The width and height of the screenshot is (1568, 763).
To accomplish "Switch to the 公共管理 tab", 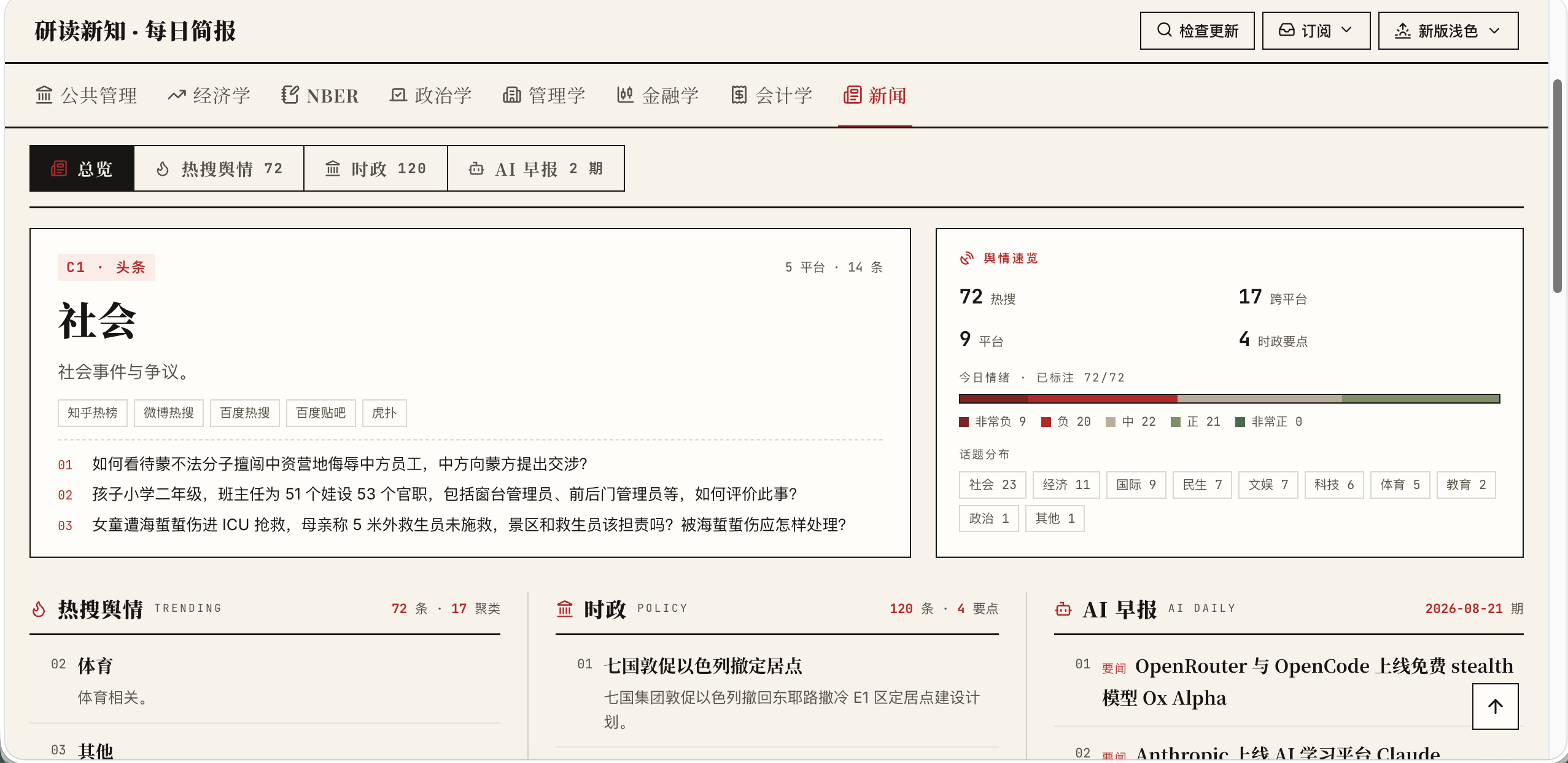I will click(x=87, y=96).
